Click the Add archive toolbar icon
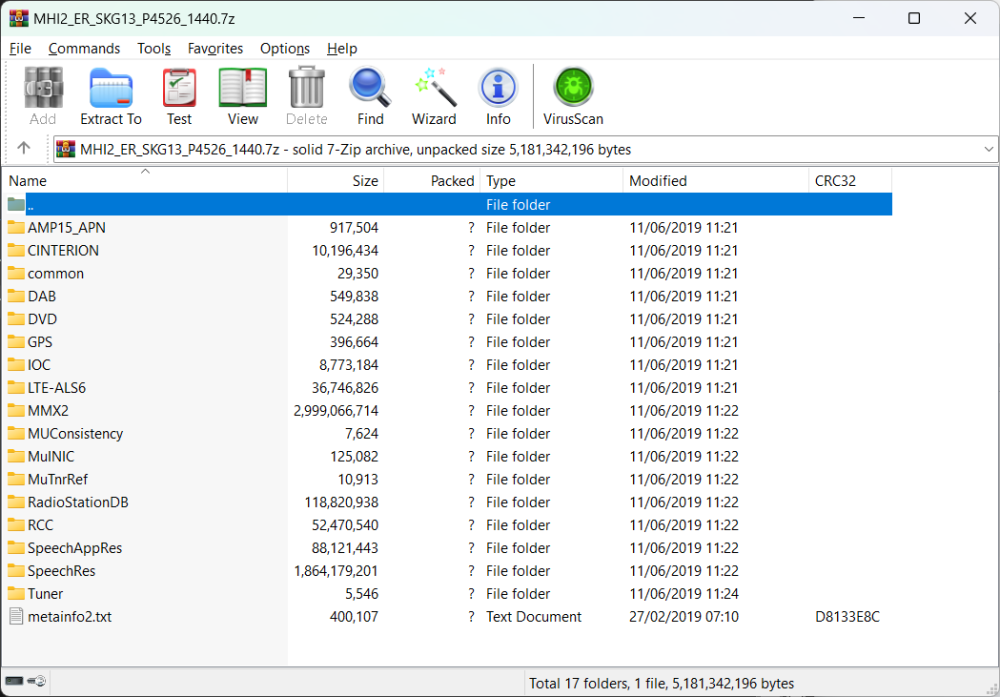 click(x=43, y=88)
